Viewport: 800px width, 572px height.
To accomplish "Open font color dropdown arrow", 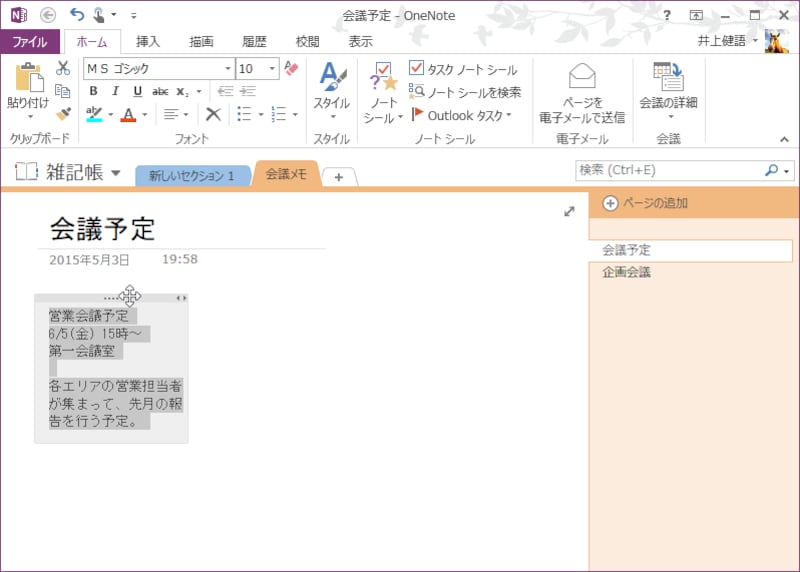I will click(145, 115).
